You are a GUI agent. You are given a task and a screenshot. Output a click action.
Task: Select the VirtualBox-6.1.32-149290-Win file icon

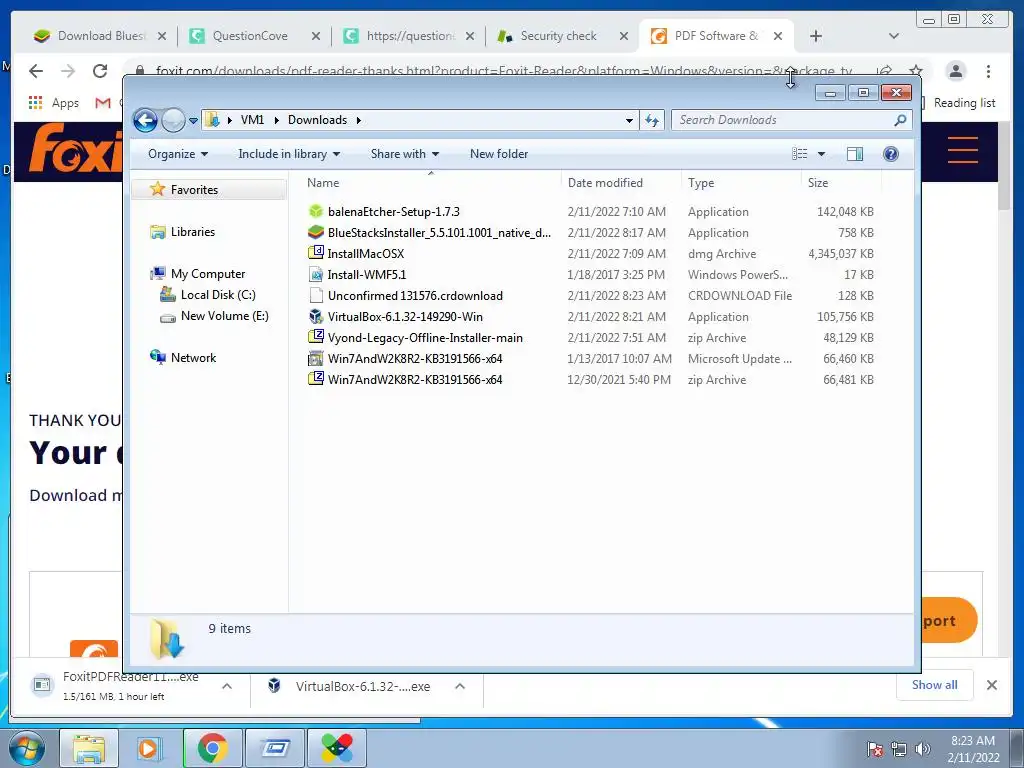coord(316,317)
